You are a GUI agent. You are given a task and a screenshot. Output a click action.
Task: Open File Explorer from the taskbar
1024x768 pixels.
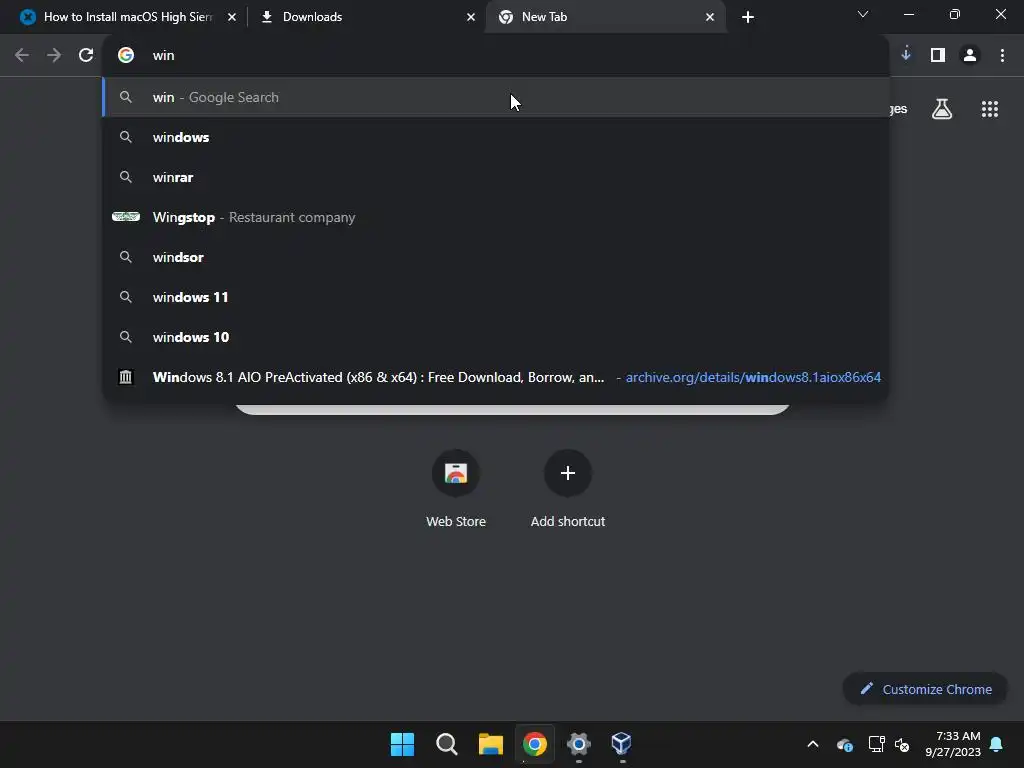coord(490,744)
